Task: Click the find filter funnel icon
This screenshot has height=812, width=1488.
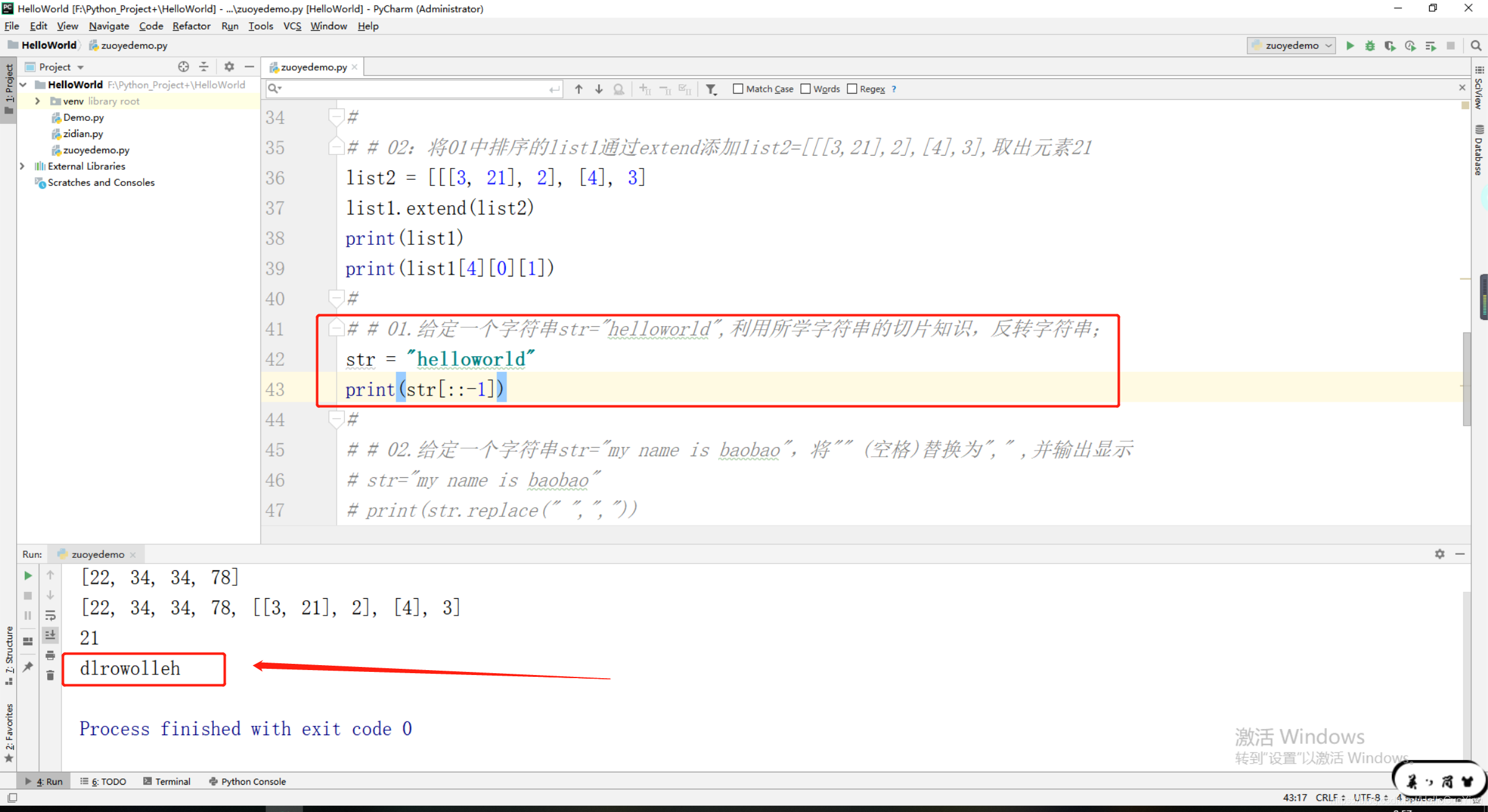Action: pyautogui.click(x=711, y=89)
